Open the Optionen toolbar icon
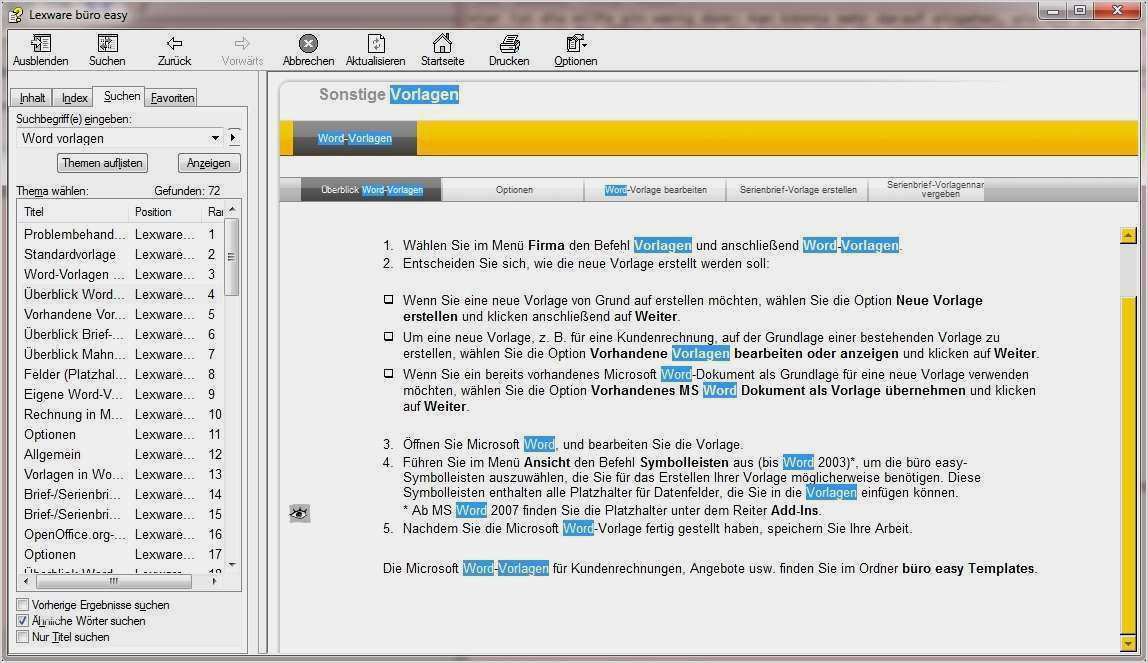 [576, 44]
